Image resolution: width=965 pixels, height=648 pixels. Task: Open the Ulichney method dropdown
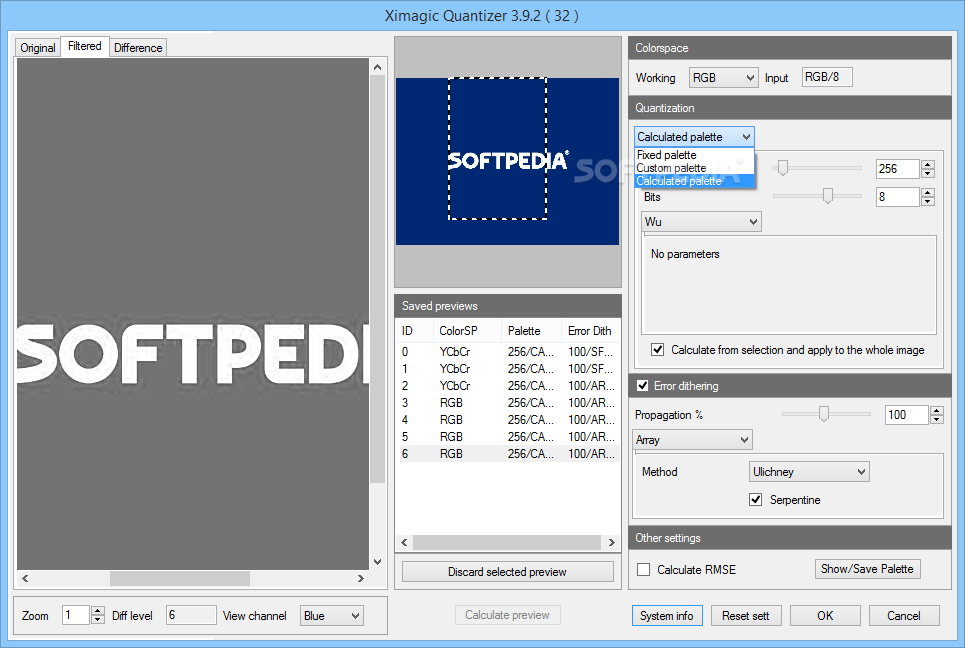point(809,471)
